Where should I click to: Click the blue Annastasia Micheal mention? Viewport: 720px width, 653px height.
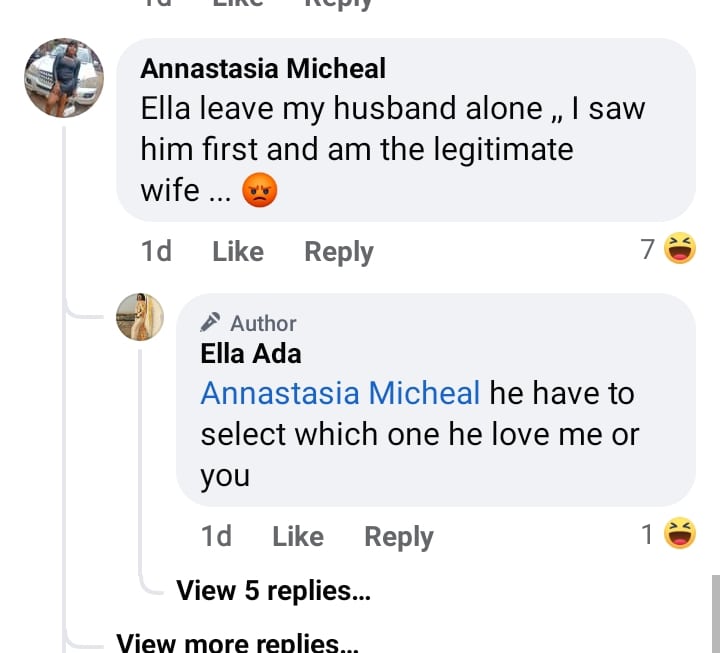point(340,393)
